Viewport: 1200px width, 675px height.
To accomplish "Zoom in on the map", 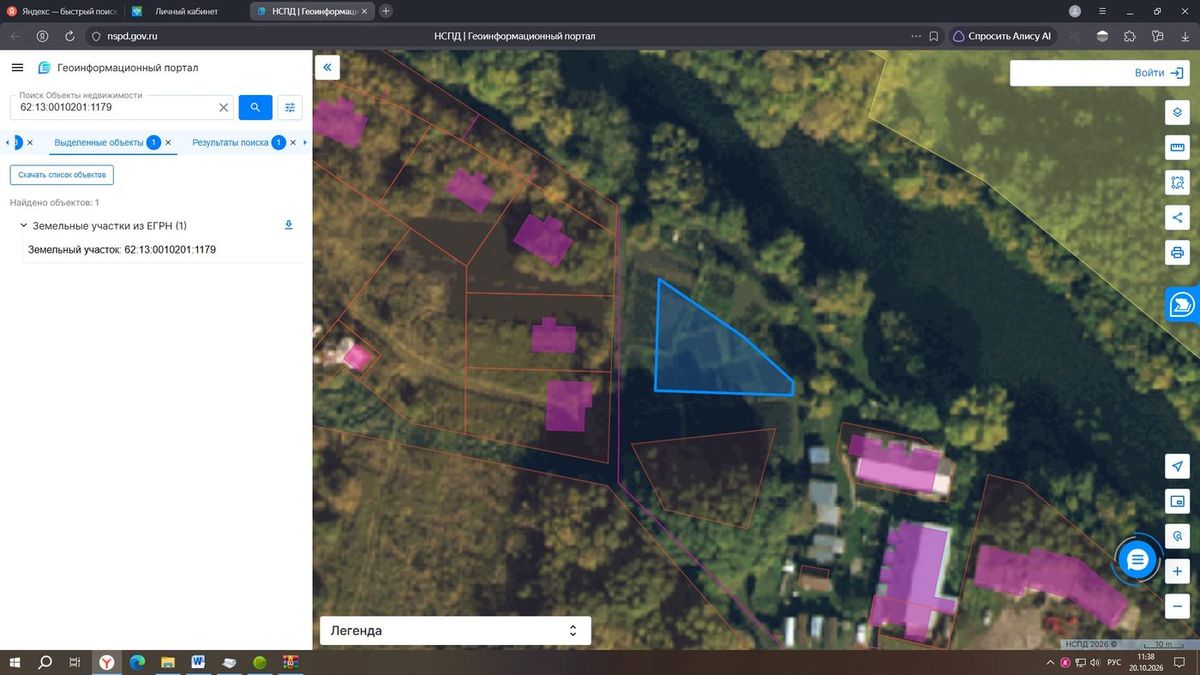I will pos(1177,571).
